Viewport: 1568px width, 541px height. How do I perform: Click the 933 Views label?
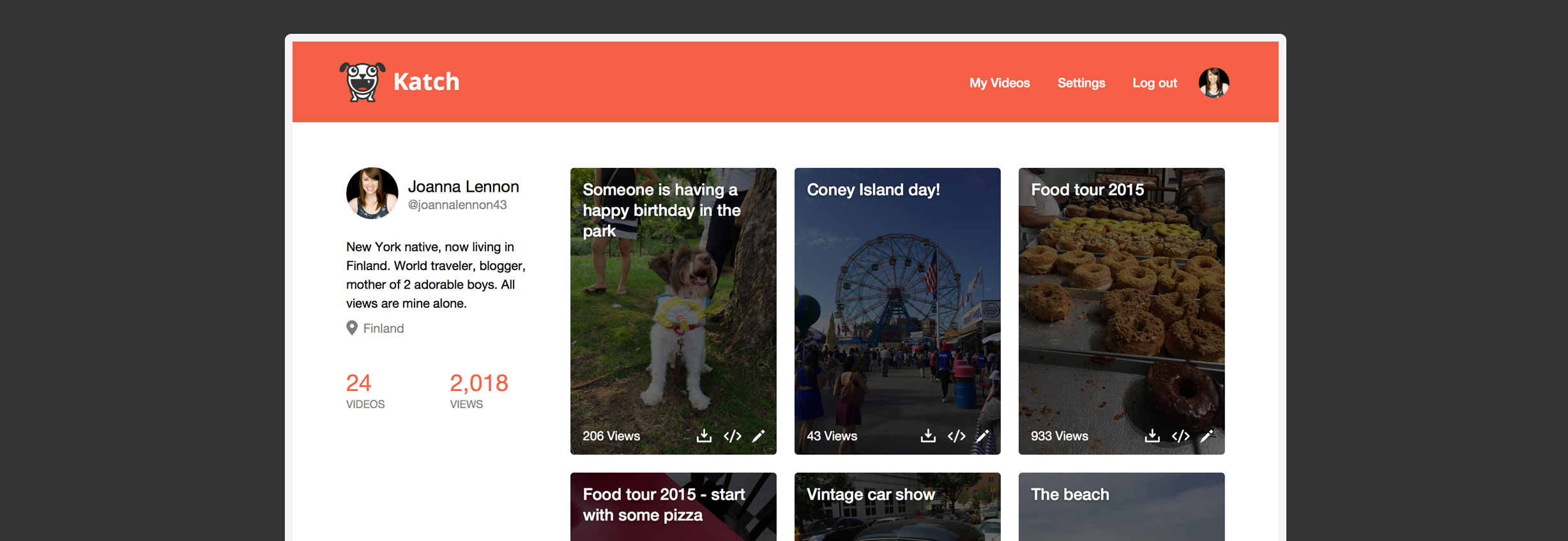(1060, 436)
